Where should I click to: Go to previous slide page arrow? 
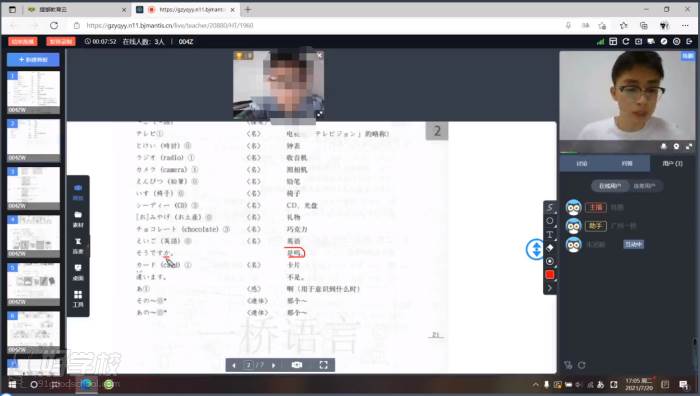pos(233,365)
